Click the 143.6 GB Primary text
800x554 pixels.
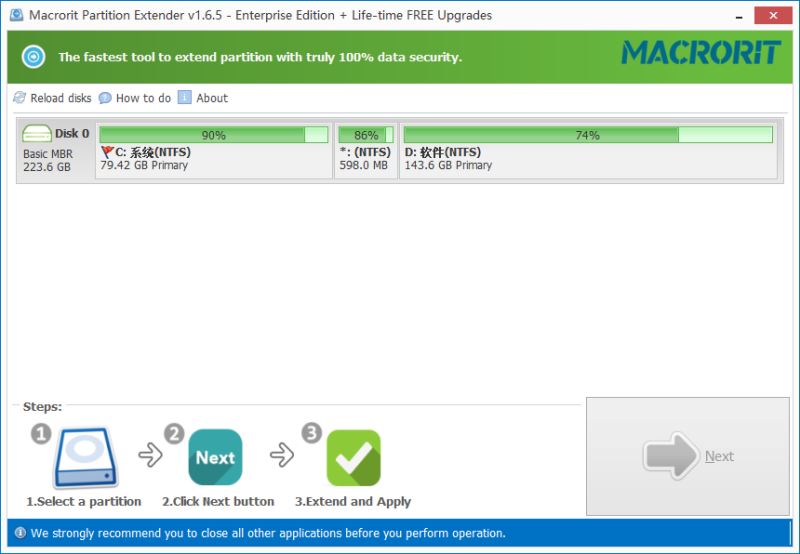click(x=448, y=165)
